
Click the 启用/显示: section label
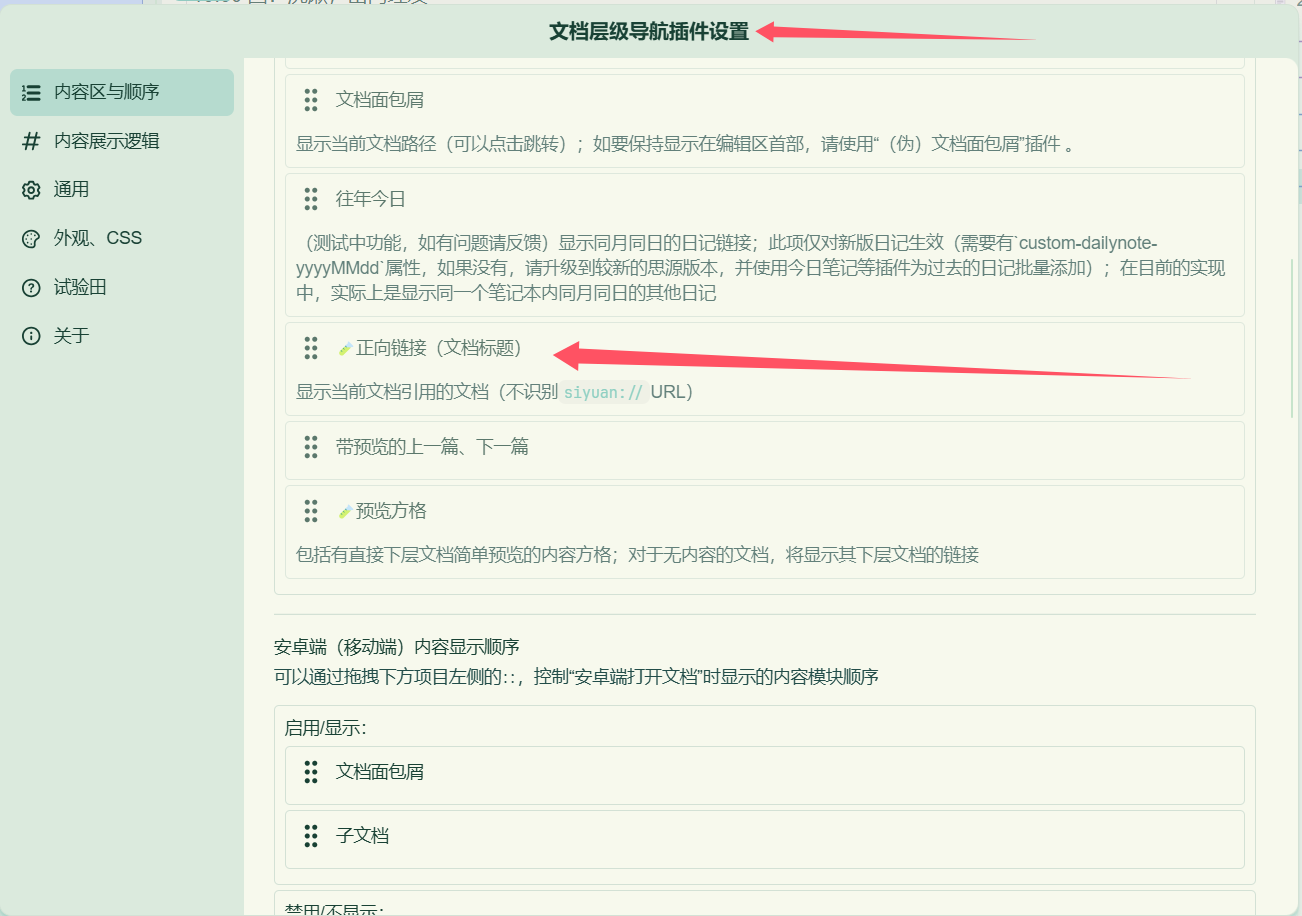(326, 727)
